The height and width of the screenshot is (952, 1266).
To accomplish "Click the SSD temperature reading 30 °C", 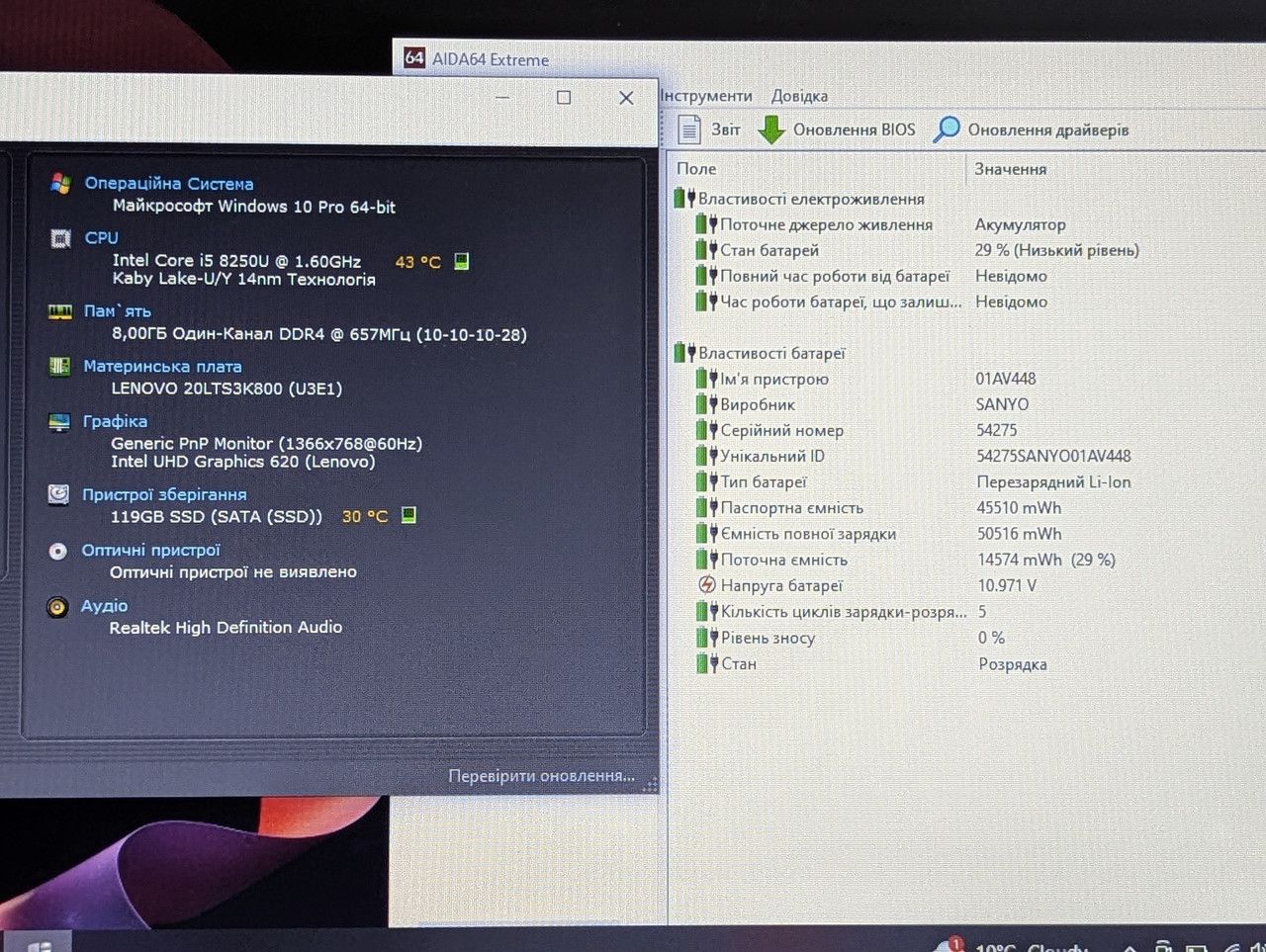I will (365, 516).
